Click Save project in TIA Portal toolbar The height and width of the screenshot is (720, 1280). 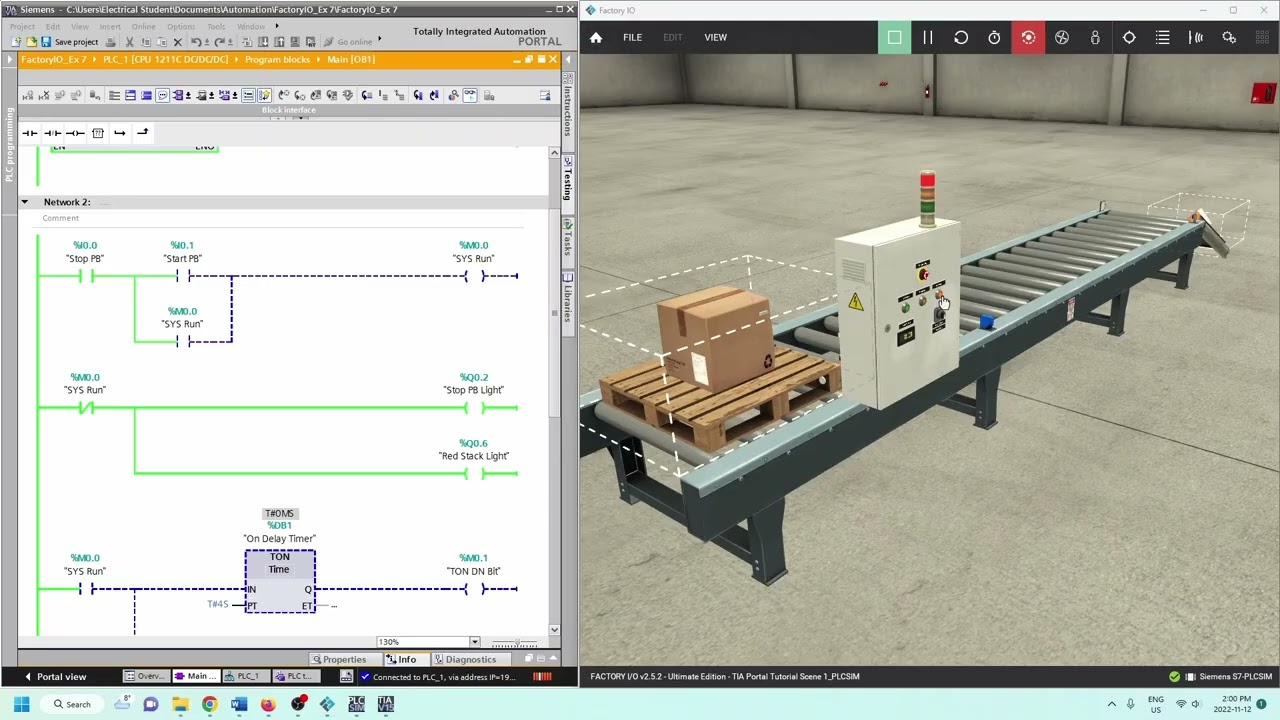pyautogui.click(x=70, y=42)
